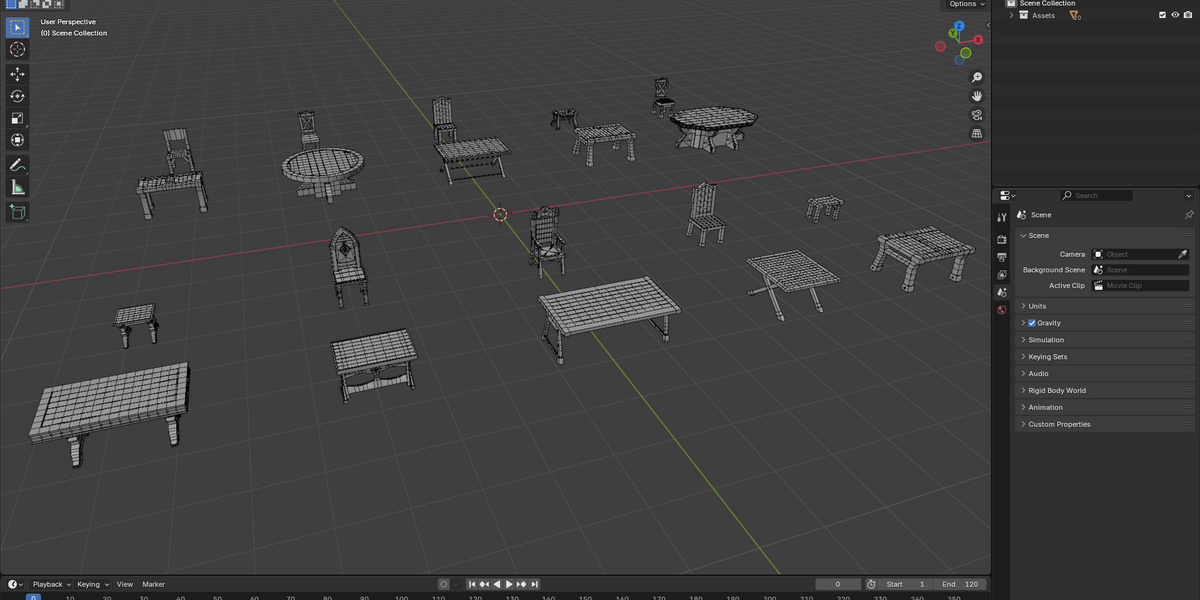1200x600 pixels.
Task: Open the Marker menu
Action: click(x=153, y=584)
